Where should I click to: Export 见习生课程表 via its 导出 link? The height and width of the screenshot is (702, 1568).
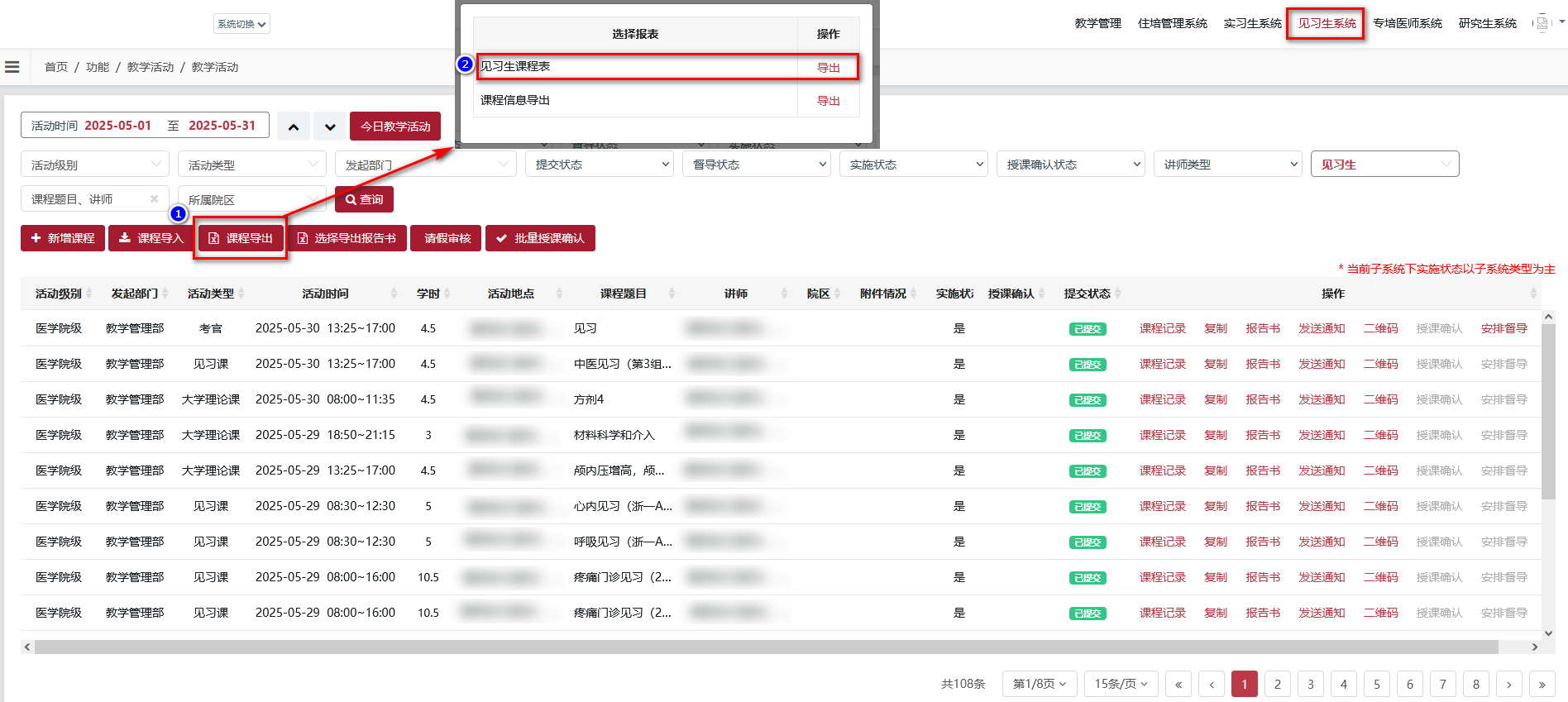tap(828, 68)
